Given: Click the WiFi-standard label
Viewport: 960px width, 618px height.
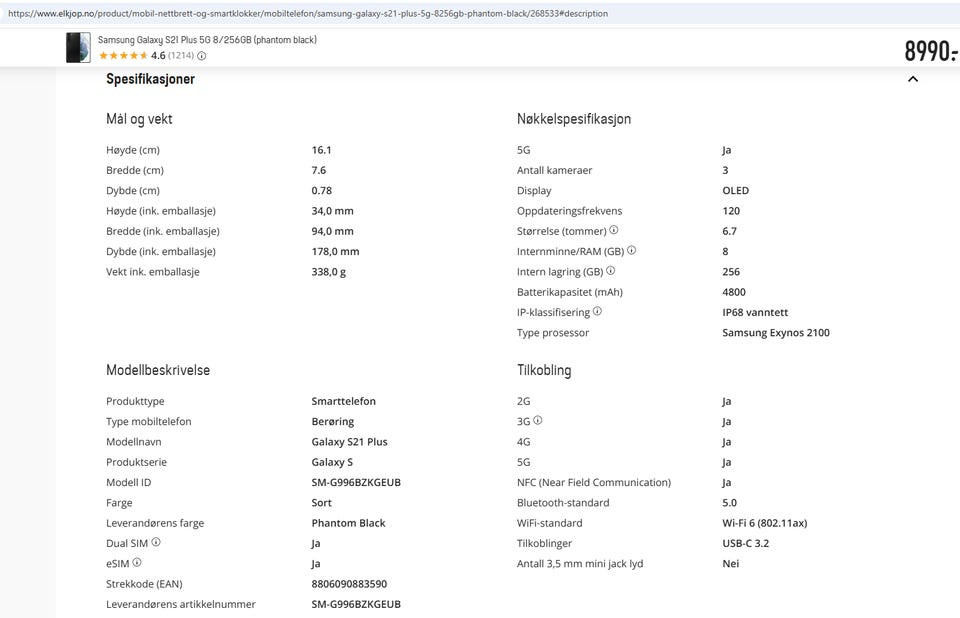Looking at the screenshot, I should point(549,523).
